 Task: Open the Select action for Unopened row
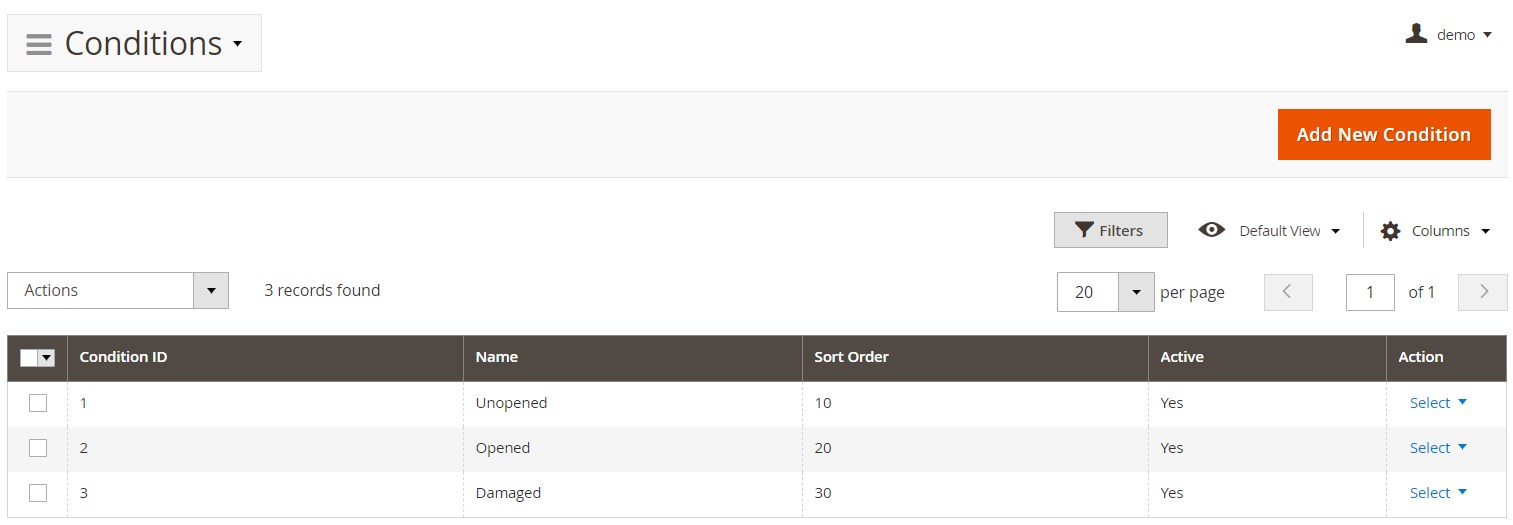tap(1438, 403)
